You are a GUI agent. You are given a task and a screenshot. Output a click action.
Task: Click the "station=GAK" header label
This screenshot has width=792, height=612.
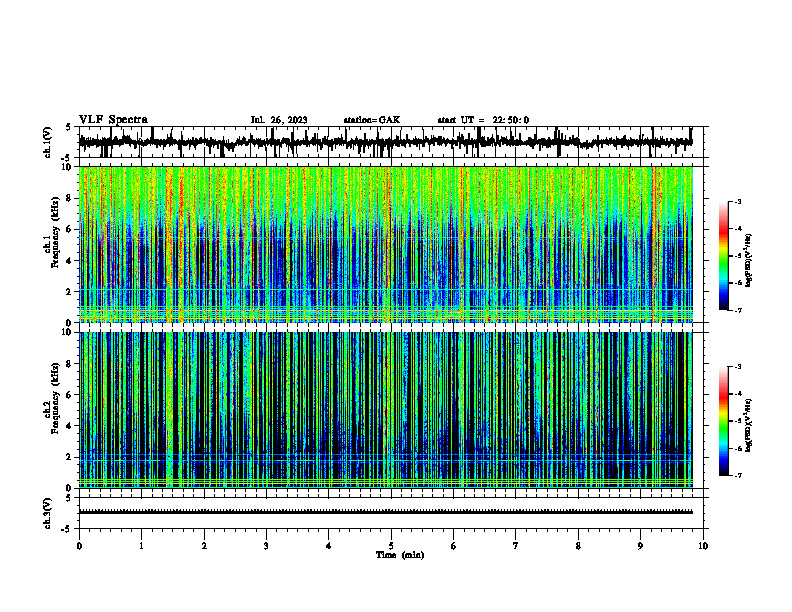372,120
